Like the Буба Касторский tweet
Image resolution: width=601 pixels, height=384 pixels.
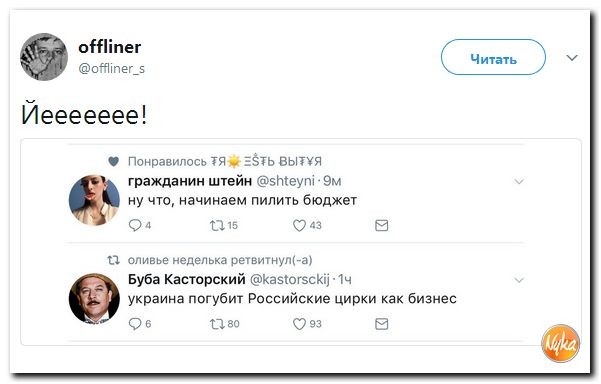pos(299,324)
